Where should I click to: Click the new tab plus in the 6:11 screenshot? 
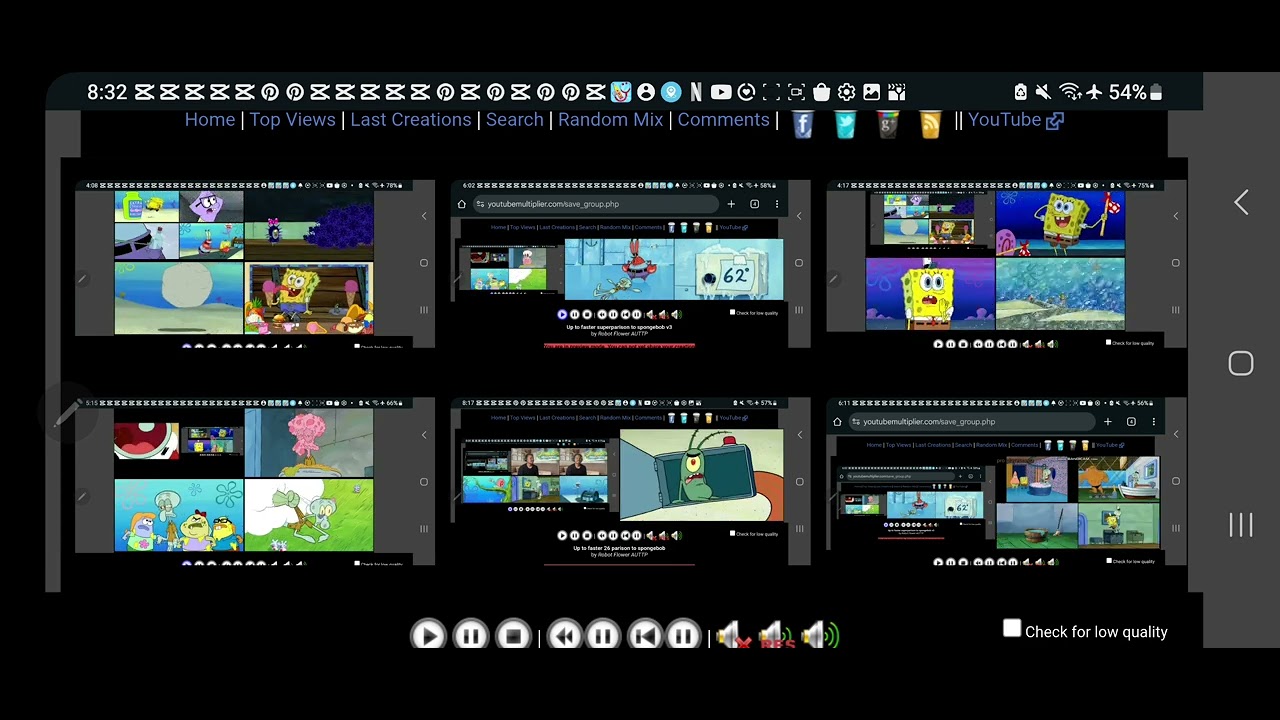1107,422
